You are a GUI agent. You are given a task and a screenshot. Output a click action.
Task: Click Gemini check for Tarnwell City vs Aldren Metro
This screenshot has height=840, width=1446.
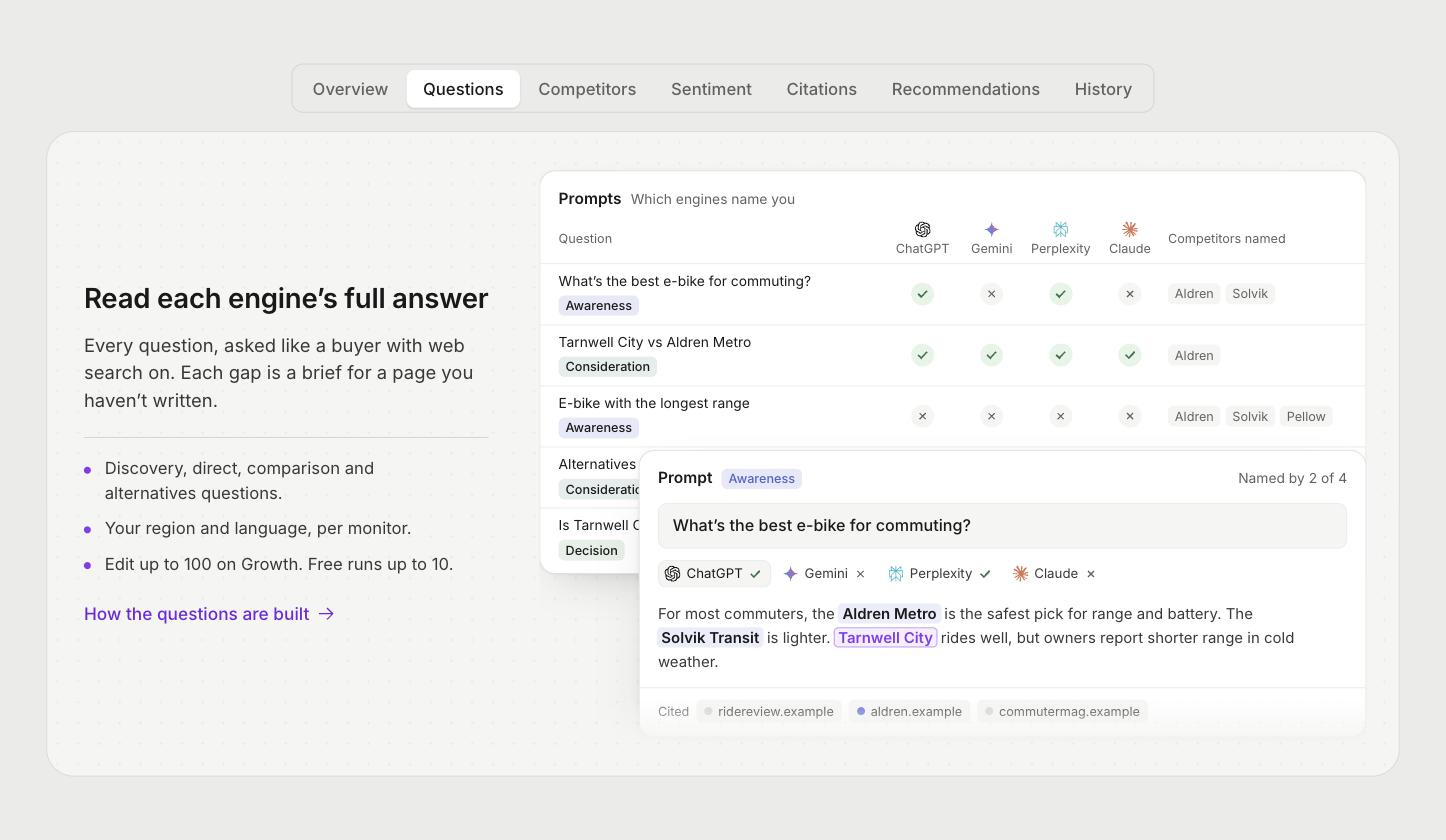pyautogui.click(x=991, y=355)
